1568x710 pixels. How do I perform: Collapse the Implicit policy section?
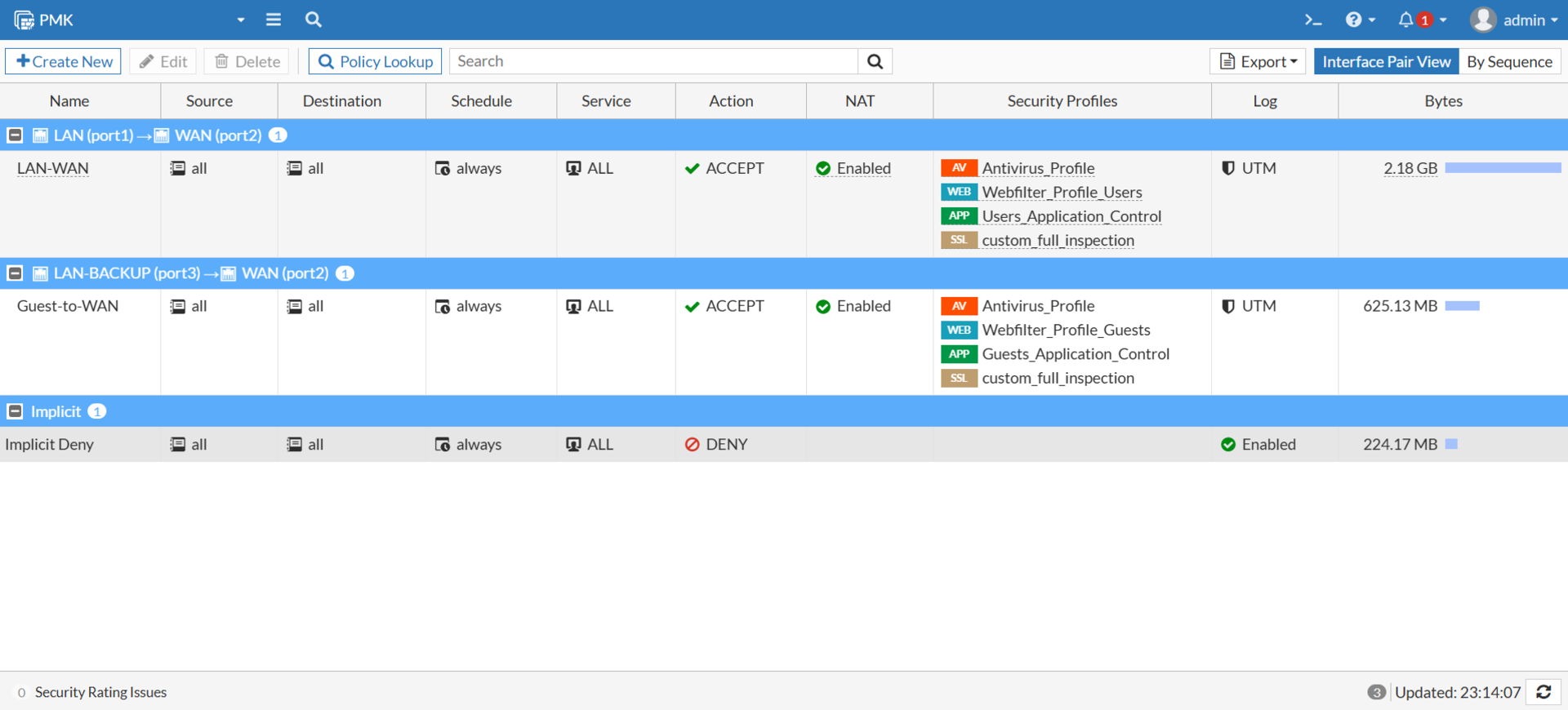point(15,411)
